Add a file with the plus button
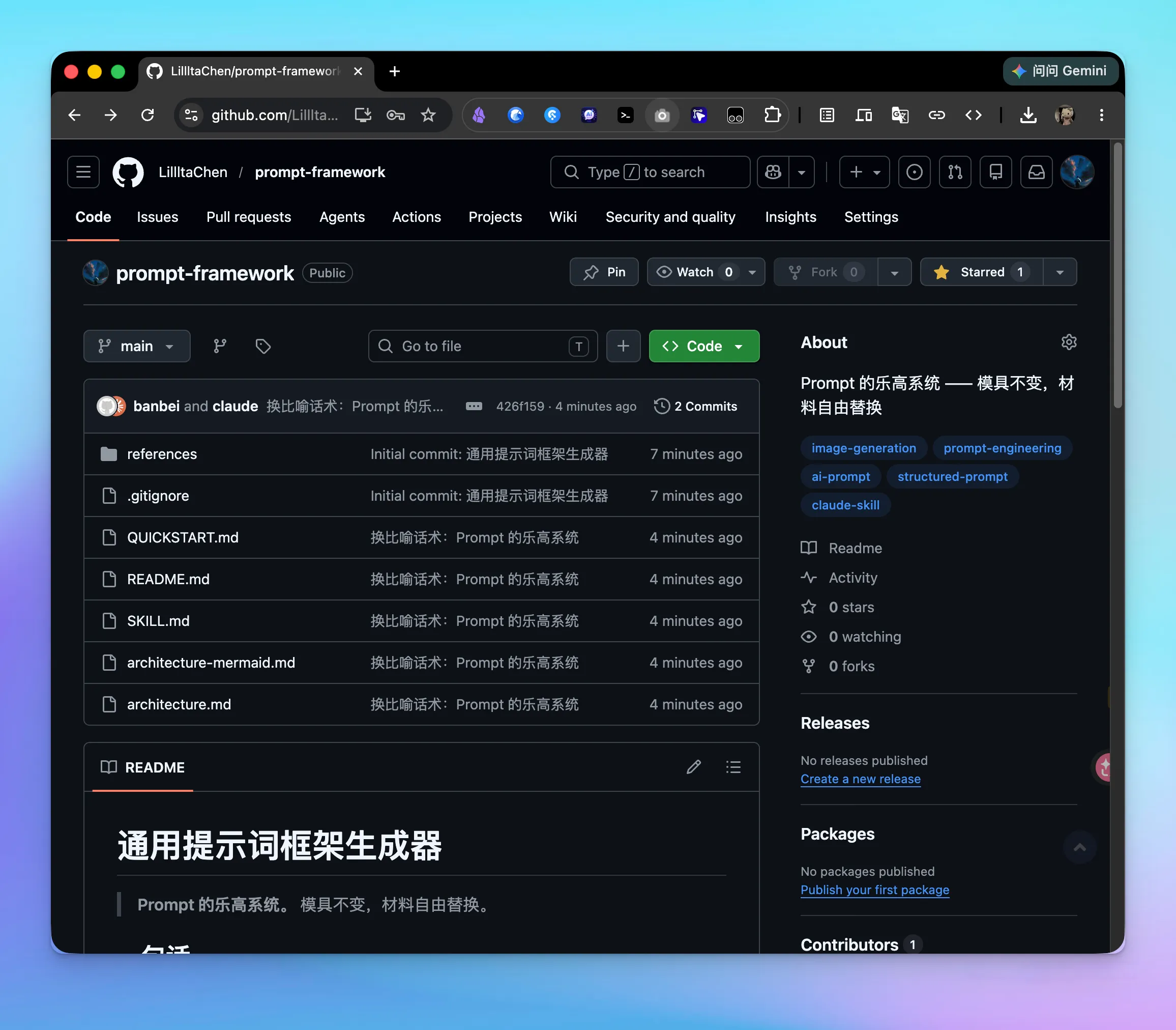 pos(623,346)
